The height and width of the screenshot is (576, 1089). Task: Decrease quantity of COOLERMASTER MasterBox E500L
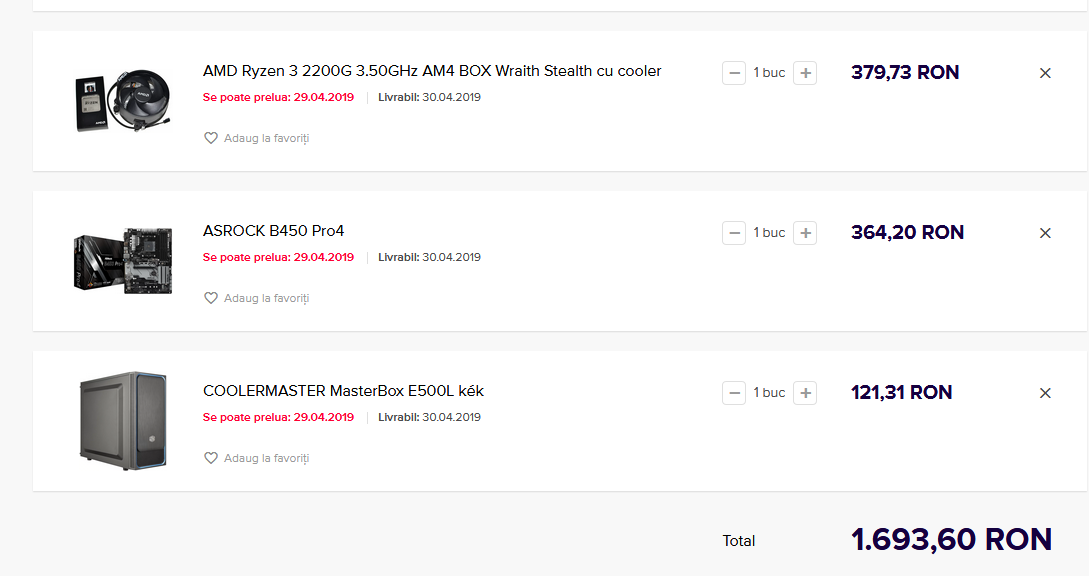tap(733, 393)
